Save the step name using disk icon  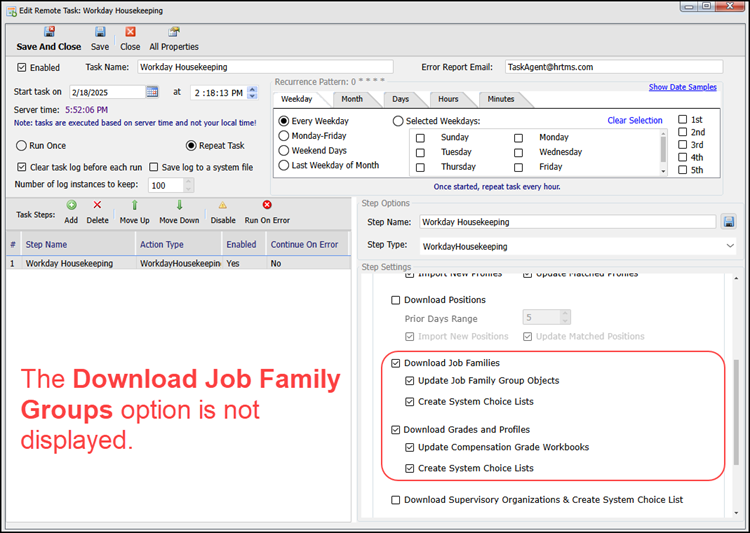click(x=729, y=222)
